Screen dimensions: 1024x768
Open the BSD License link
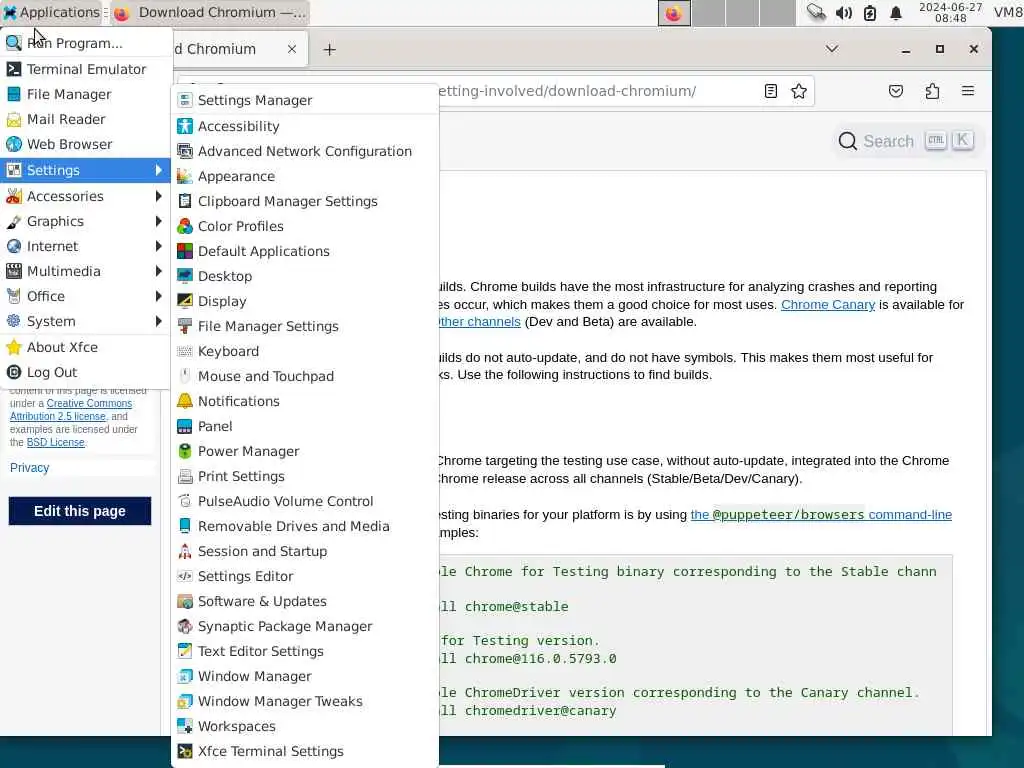click(56, 442)
